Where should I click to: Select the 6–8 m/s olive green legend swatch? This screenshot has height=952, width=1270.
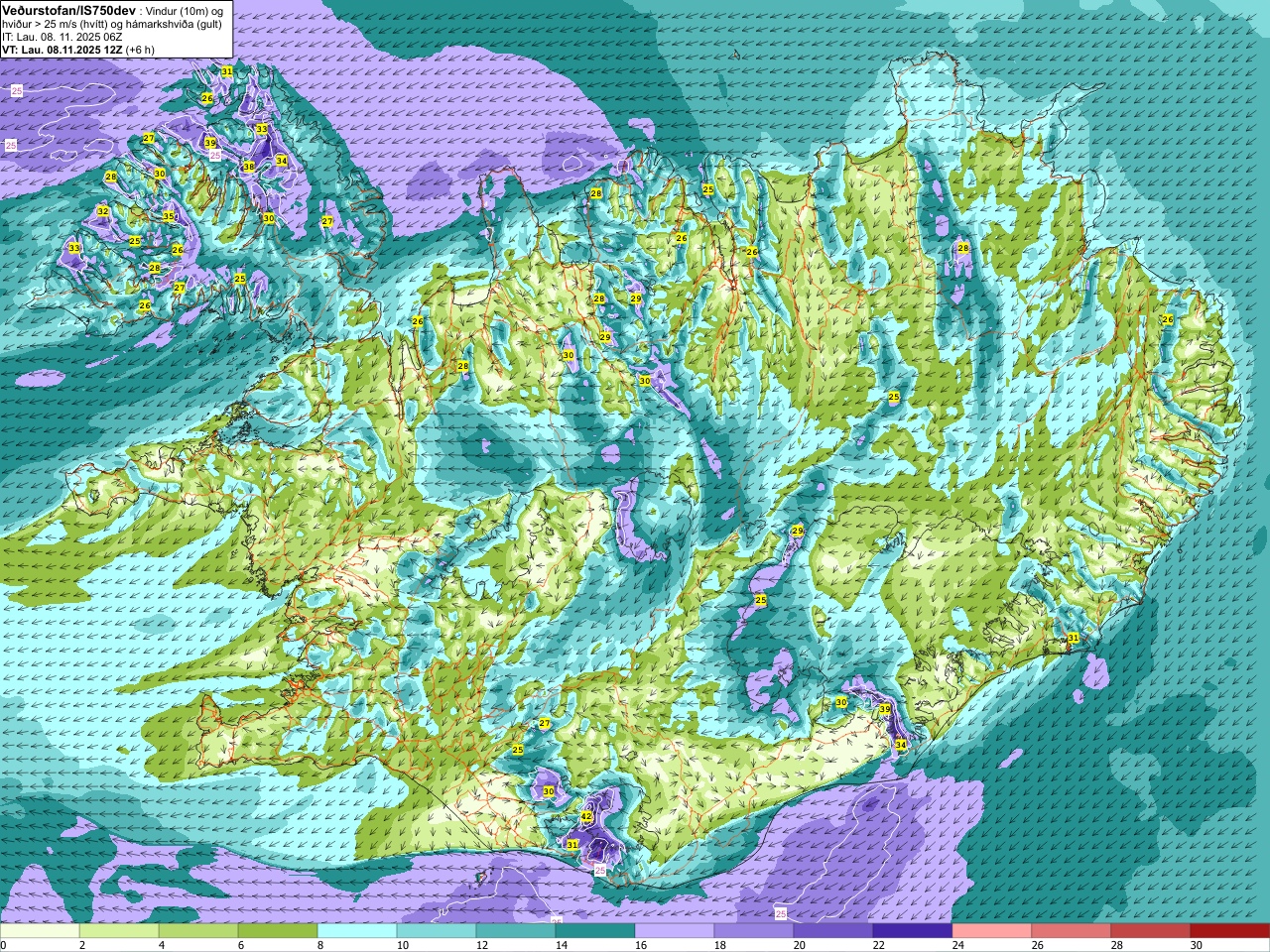[278, 931]
